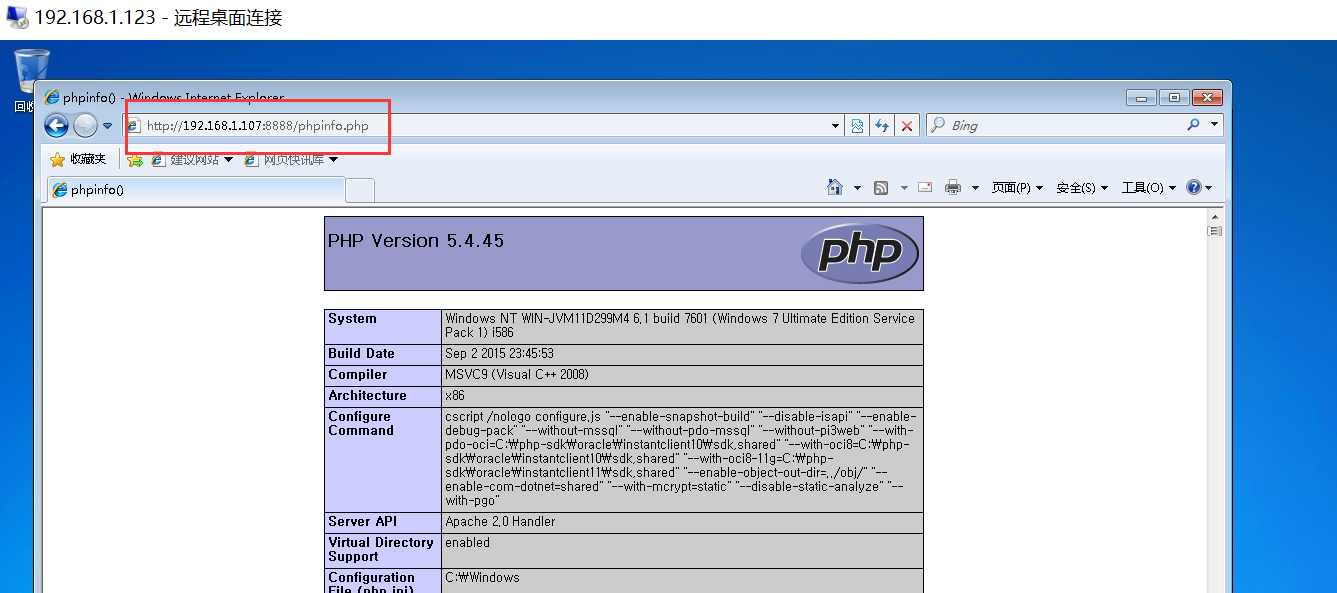Open the feeds dropdown arrow
The height and width of the screenshot is (593, 1337).
tap(904, 188)
